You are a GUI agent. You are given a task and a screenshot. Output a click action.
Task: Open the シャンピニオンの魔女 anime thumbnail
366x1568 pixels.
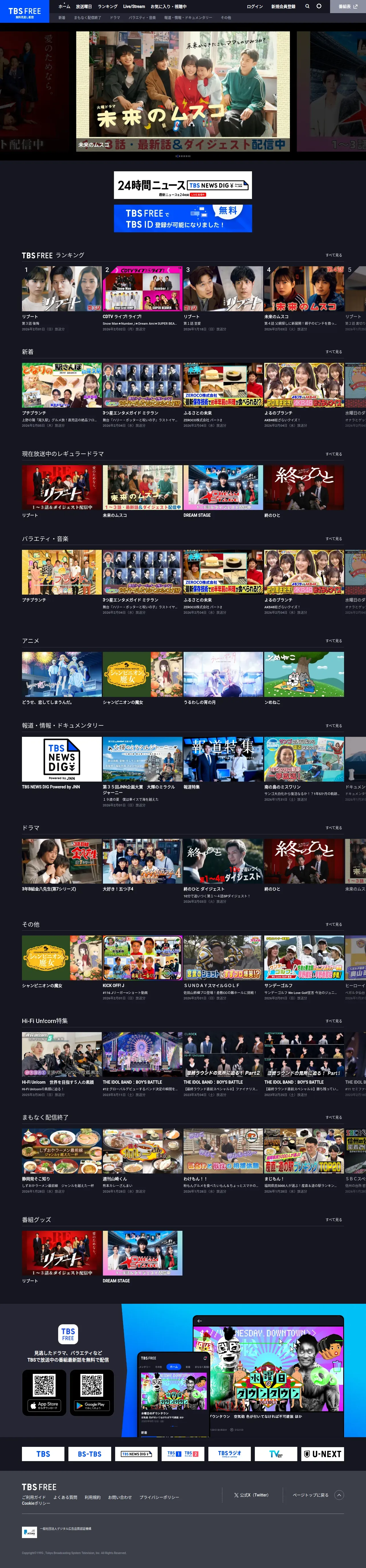pos(143,674)
